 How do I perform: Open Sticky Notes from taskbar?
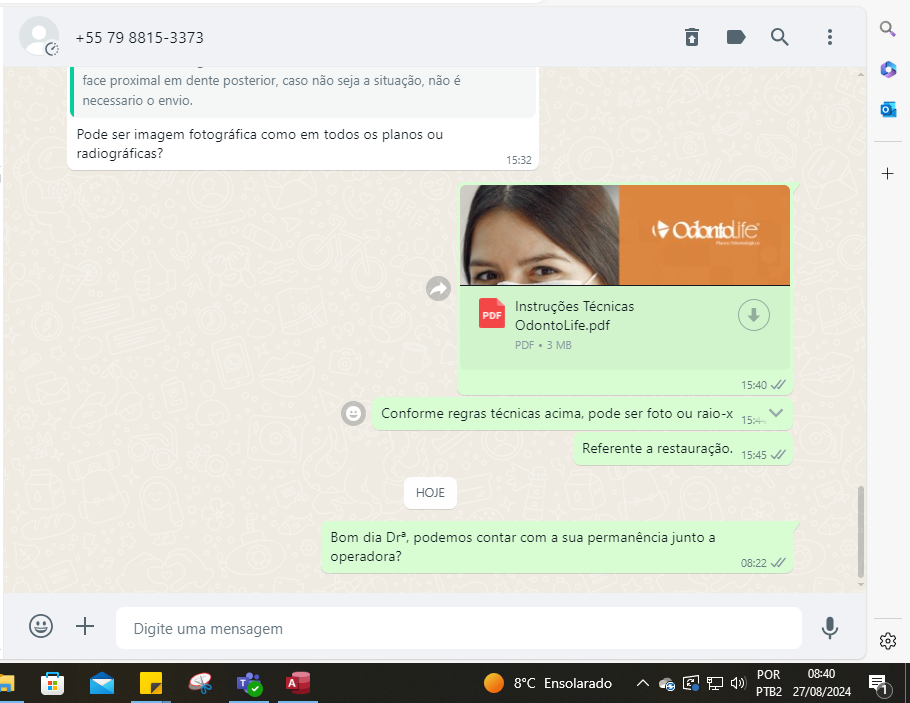click(151, 683)
